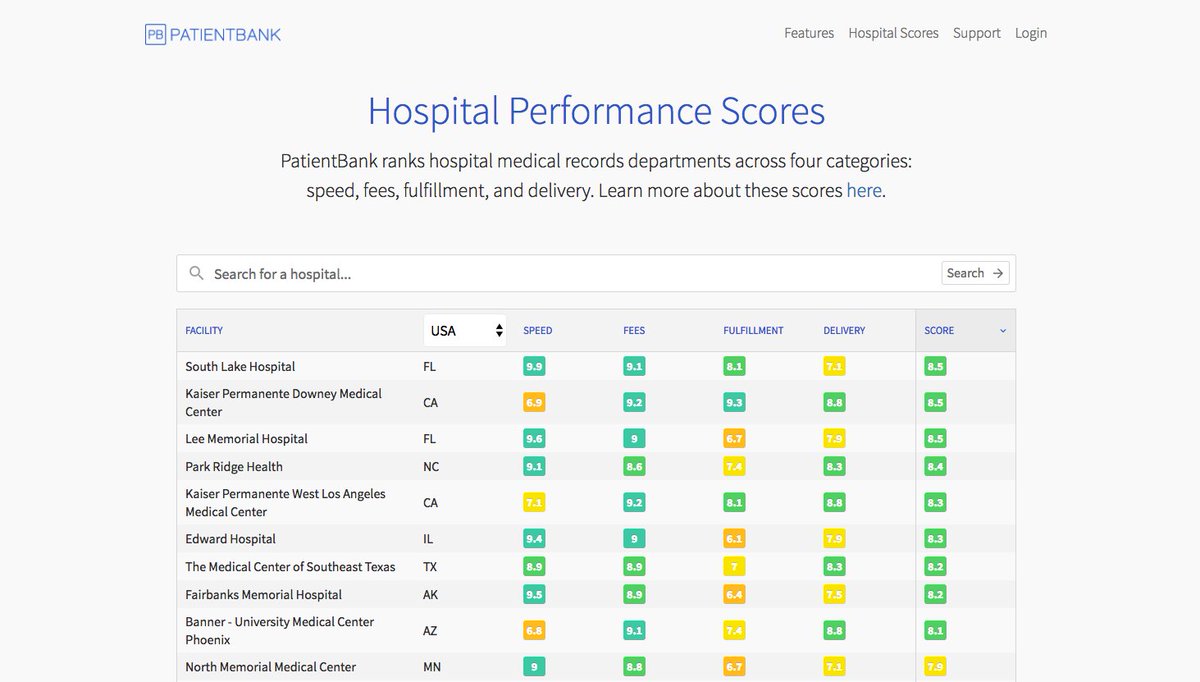Open Hospital Scores navigation link
Viewport: 1200px width, 682px height.
point(893,33)
